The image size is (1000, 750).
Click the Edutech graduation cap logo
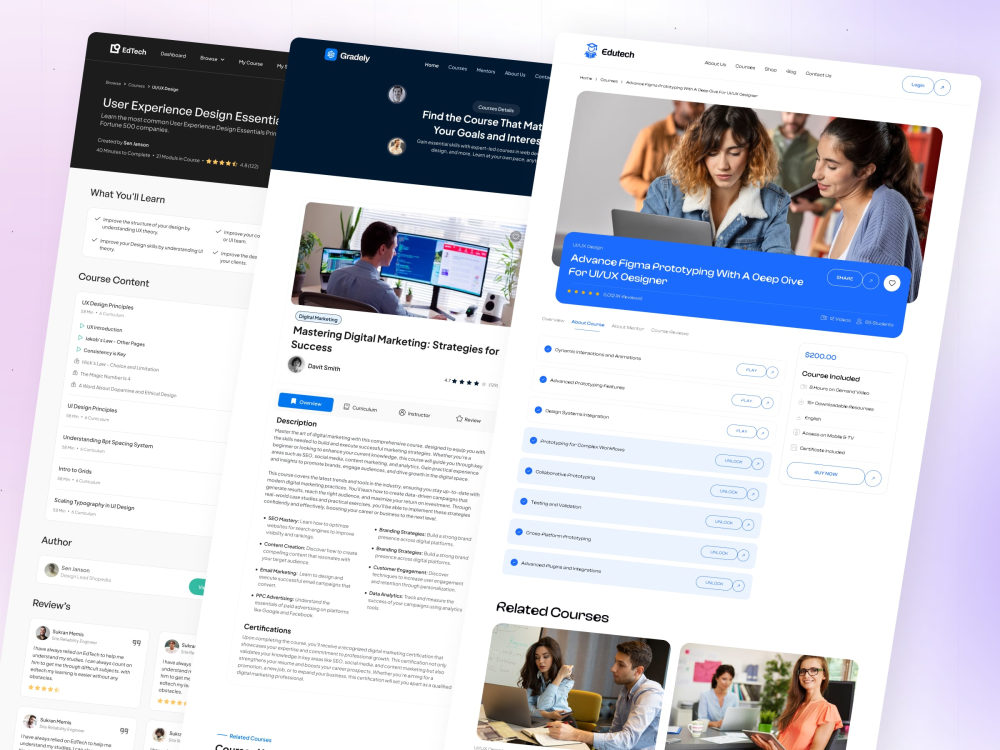(591, 50)
